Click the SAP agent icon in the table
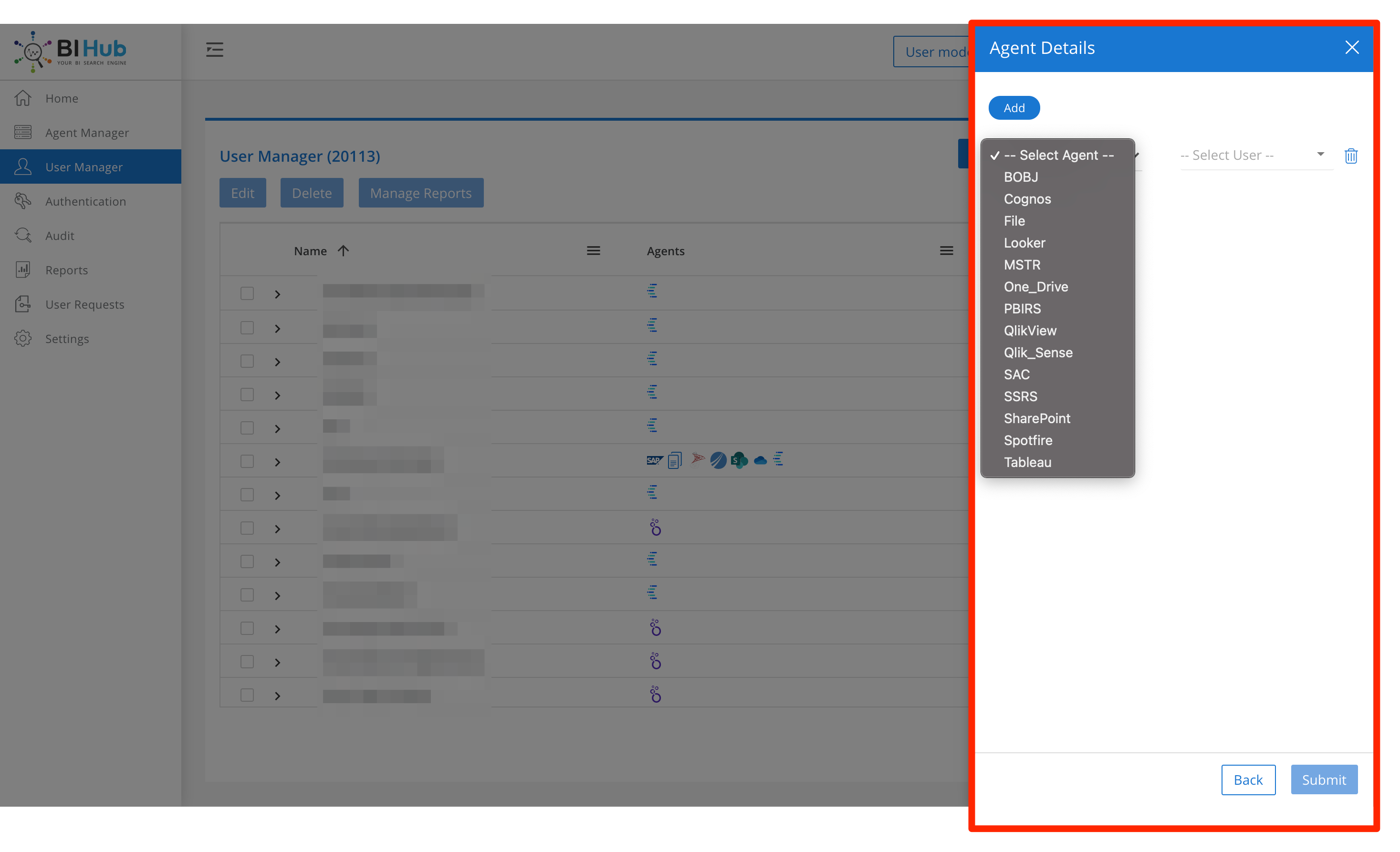1400x852 pixels. click(x=655, y=460)
